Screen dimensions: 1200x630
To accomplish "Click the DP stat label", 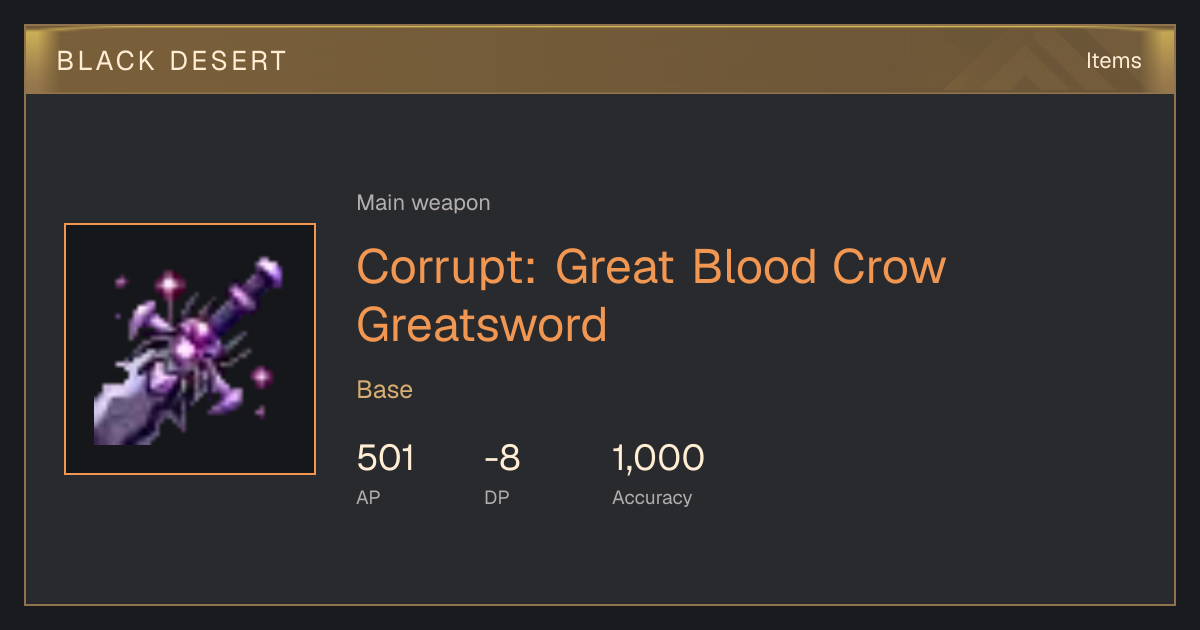I will 497,497.
